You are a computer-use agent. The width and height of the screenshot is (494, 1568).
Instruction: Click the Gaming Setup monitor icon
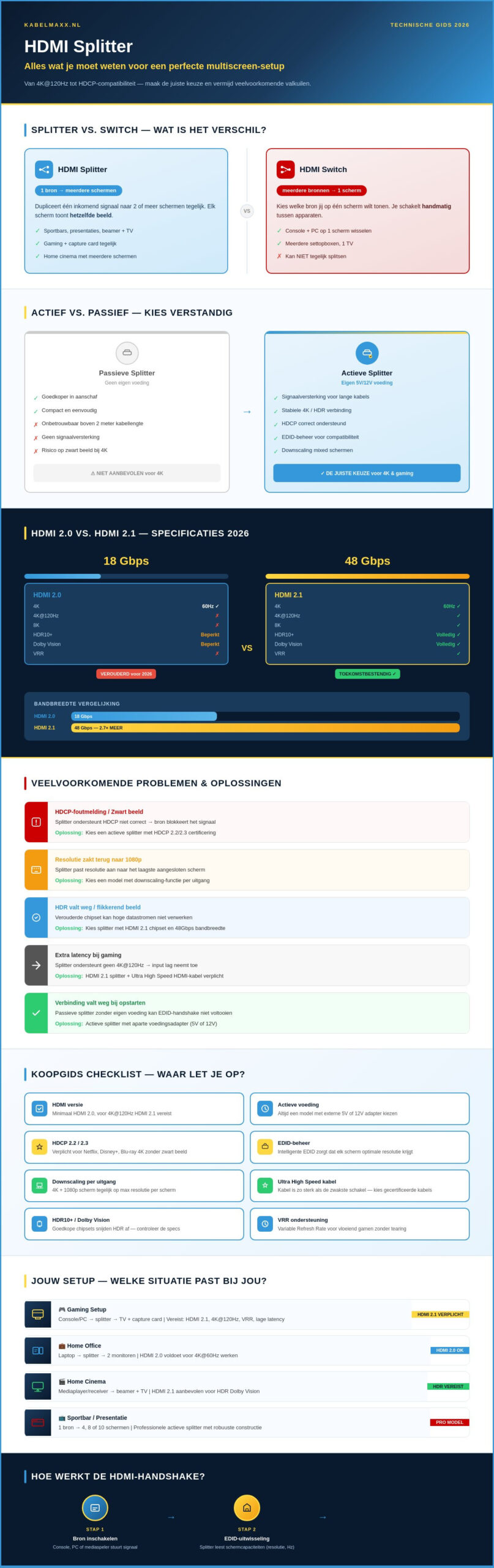38,1314
